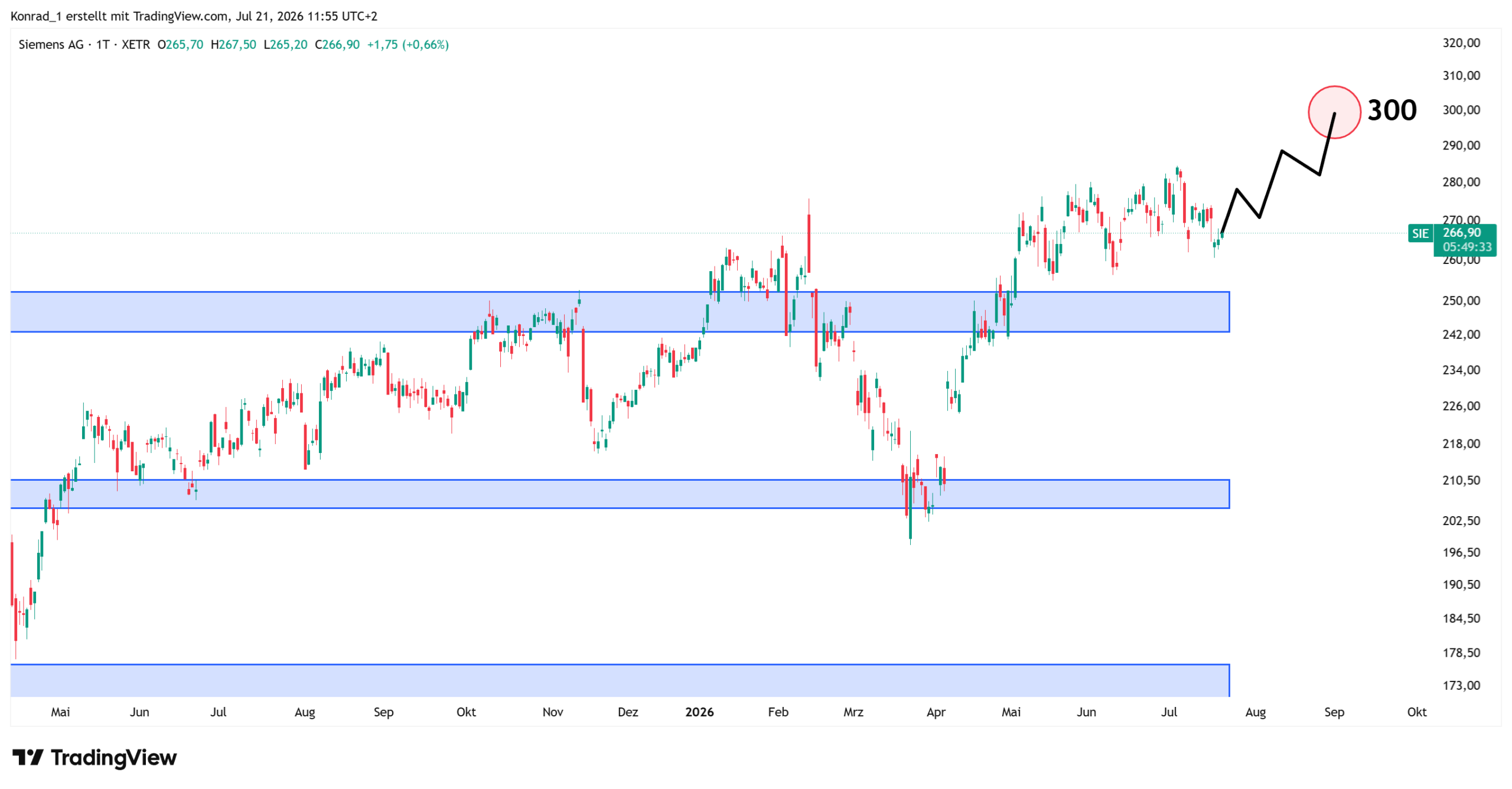Click the bold 2026 year label

pos(699,712)
